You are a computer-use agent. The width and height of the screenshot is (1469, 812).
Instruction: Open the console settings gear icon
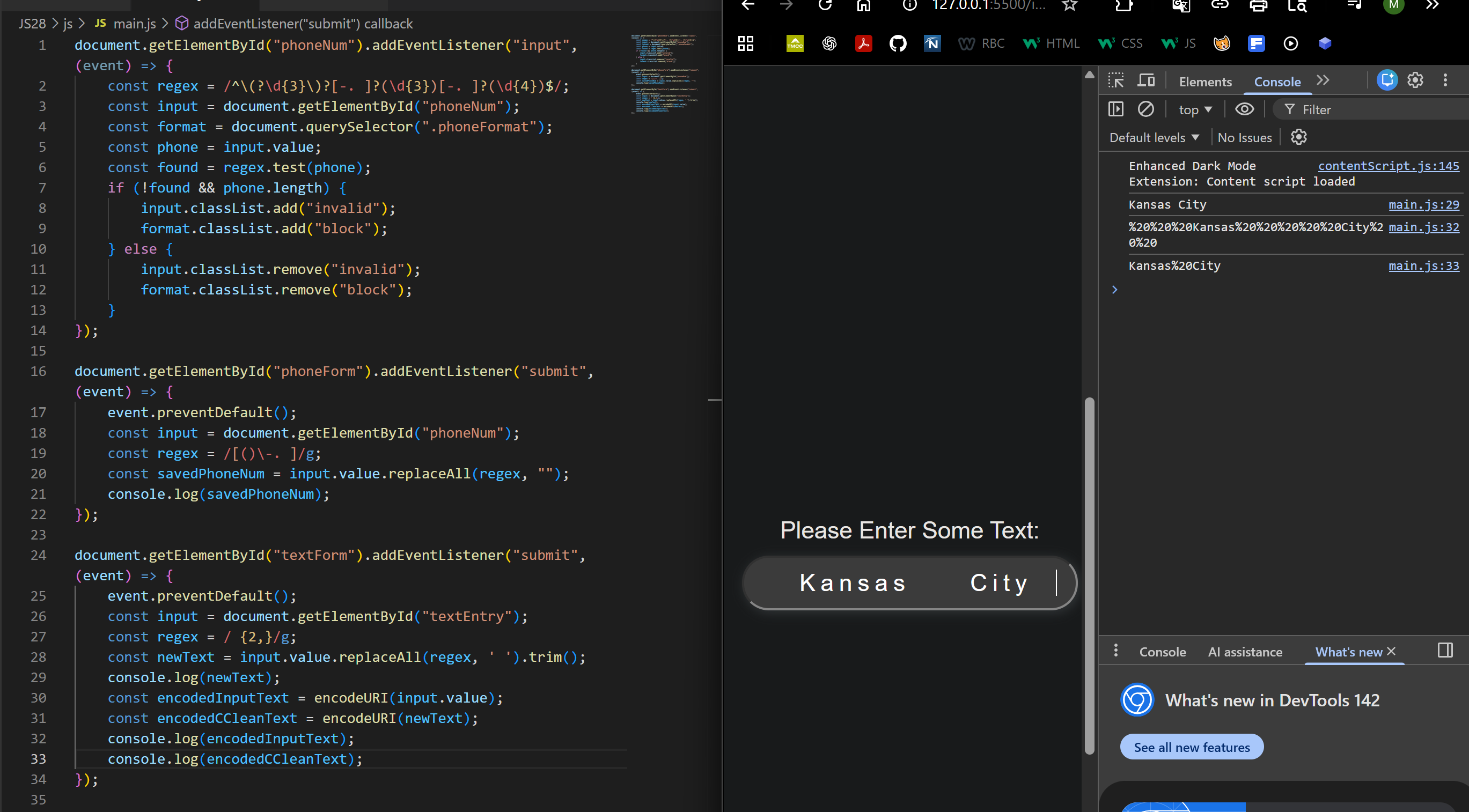click(x=1298, y=137)
